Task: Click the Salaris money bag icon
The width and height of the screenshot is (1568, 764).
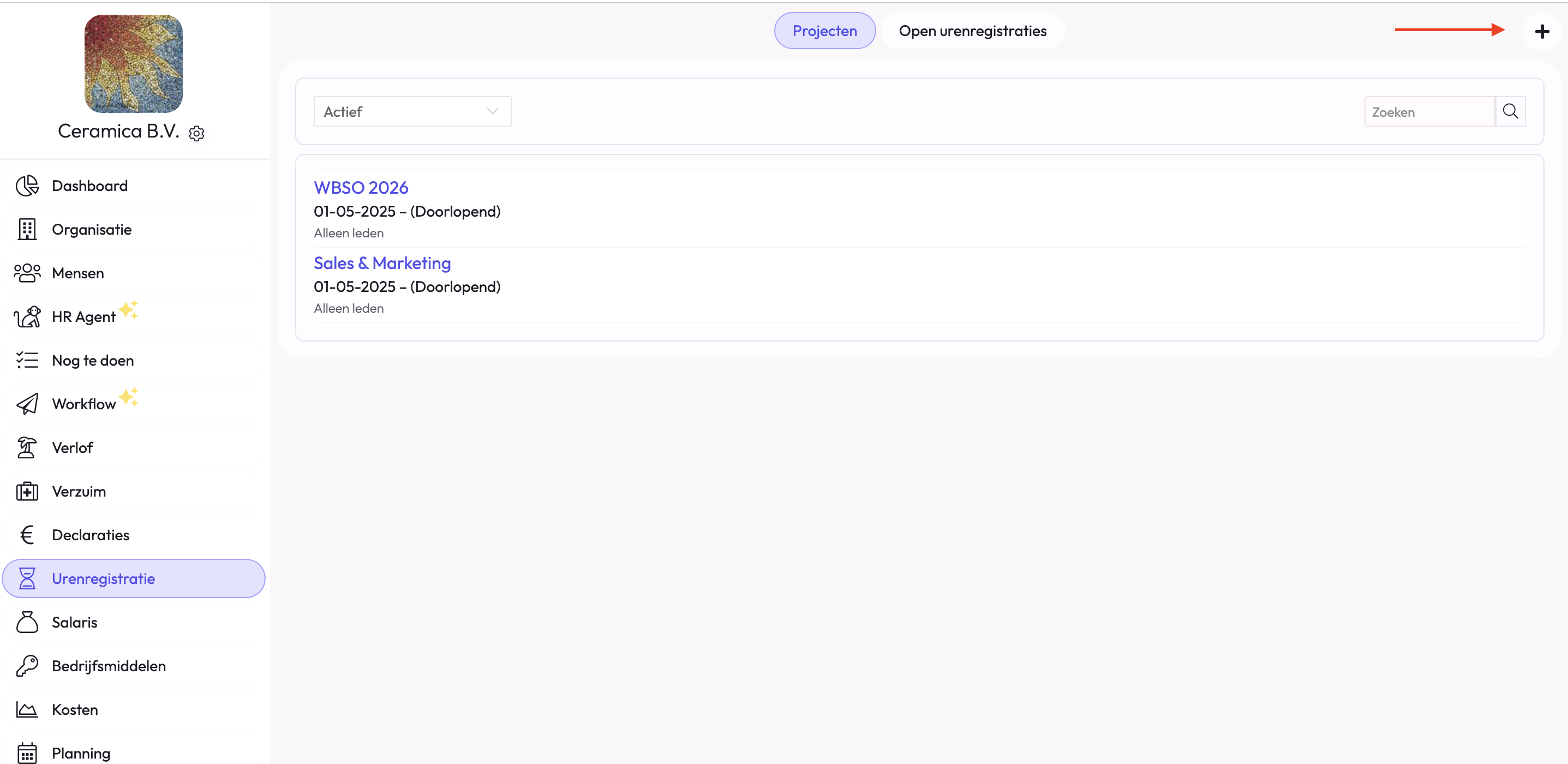Action: coord(27,622)
